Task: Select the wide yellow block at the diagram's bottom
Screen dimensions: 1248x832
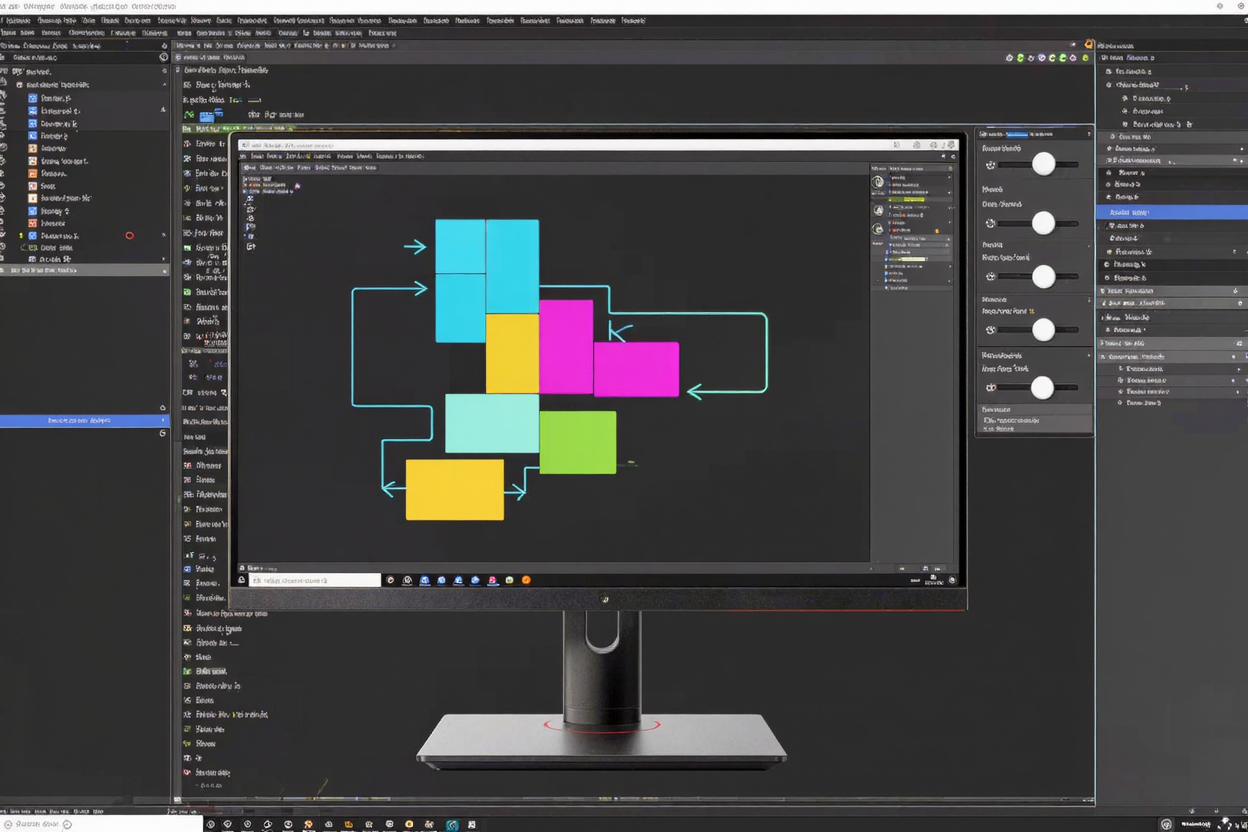Action: (455, 489)
